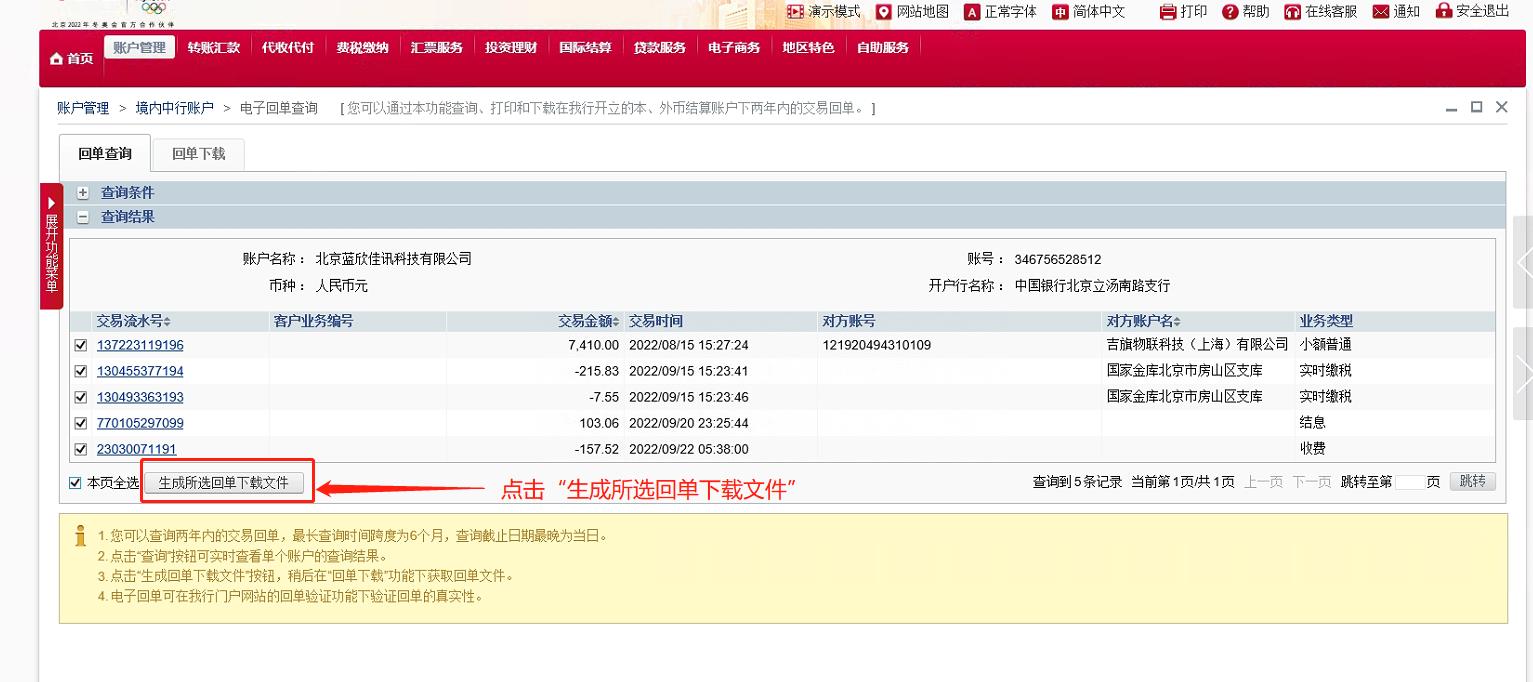The image size is (1533, 682).
Task: Toggle the 本页全选 select-all checkbox
Action: click(74, 482)
